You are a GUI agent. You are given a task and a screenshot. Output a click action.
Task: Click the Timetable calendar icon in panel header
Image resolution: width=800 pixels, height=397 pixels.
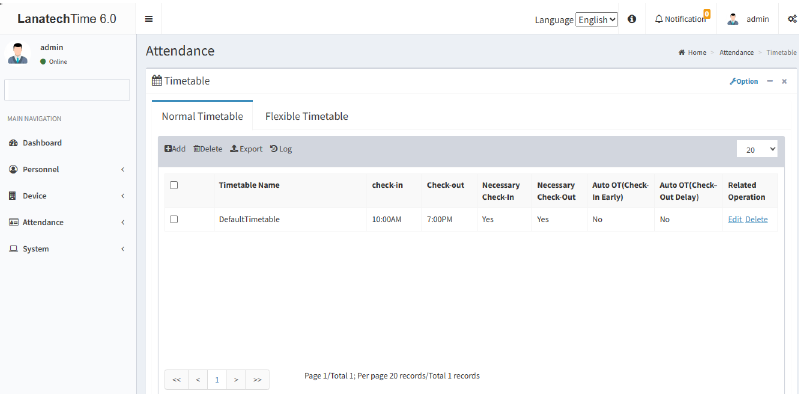coord(157,81)
